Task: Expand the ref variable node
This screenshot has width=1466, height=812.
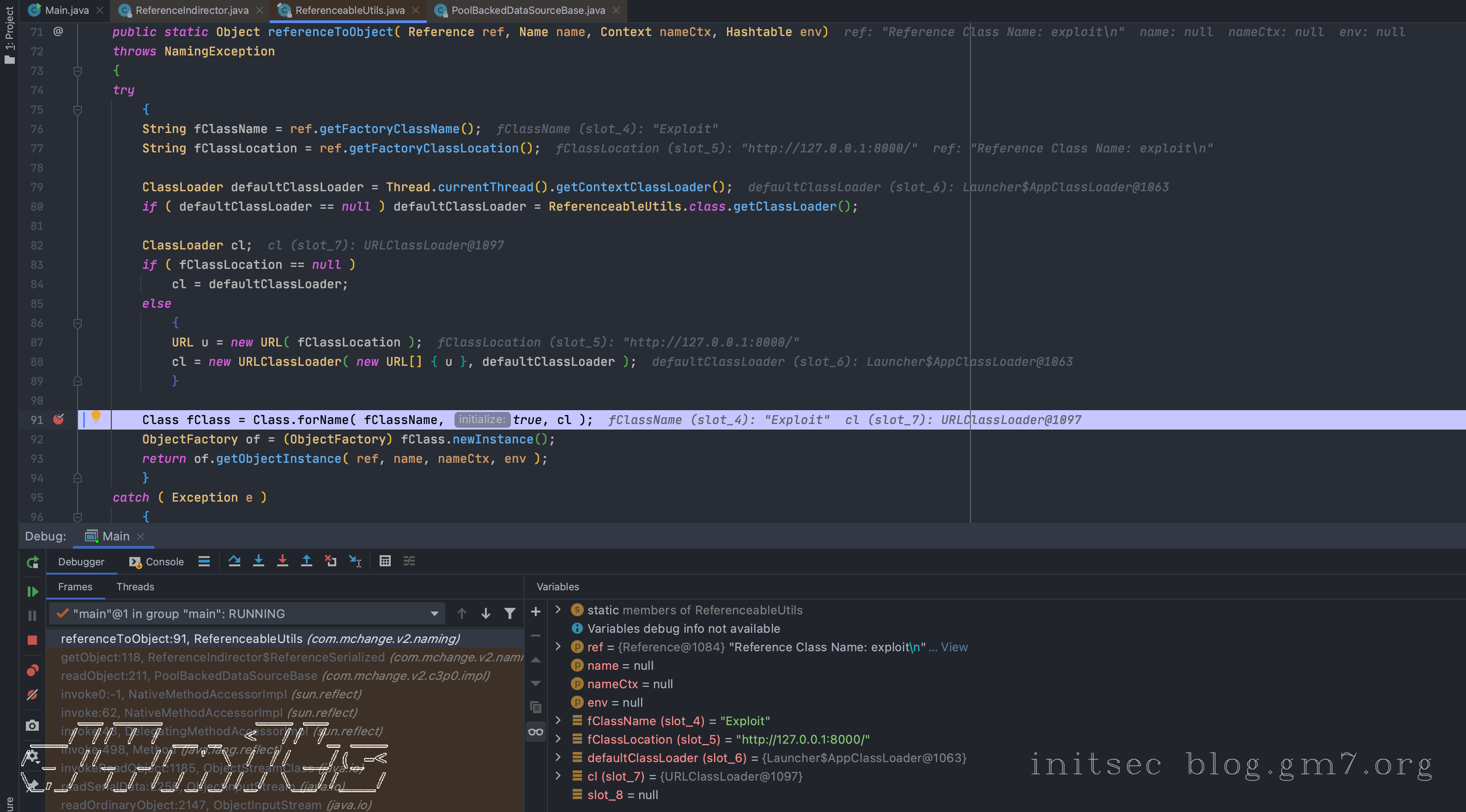Action: click(x=558, y=647)
